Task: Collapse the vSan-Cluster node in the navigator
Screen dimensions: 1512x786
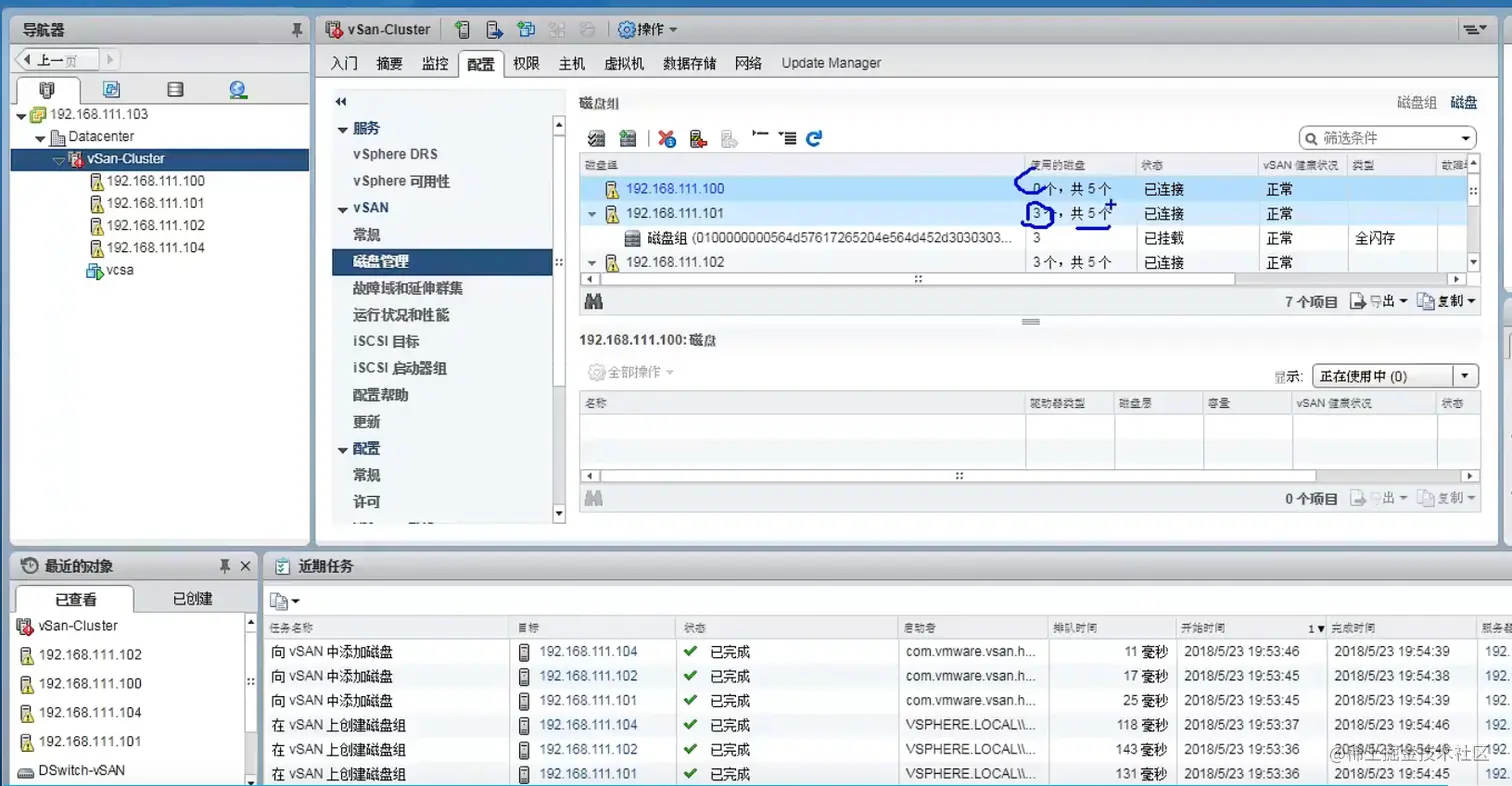Action: (58, 159)
